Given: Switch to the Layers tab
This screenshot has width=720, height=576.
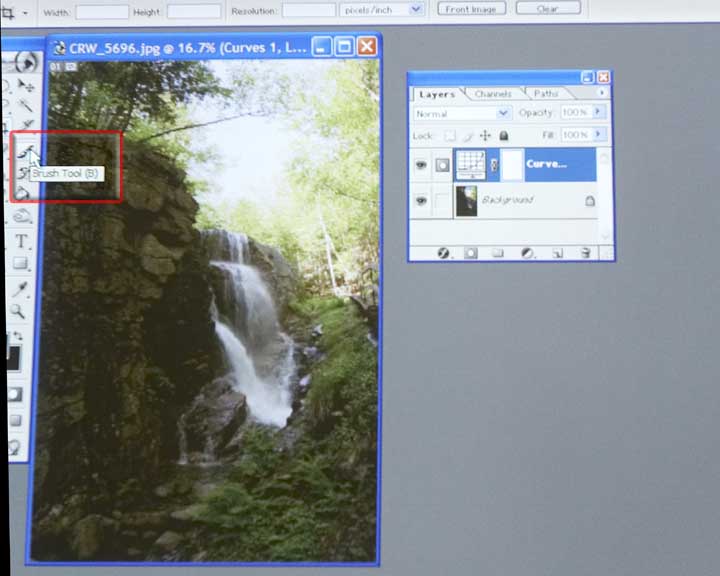Looking at the screenshot, I should point(437,94).
